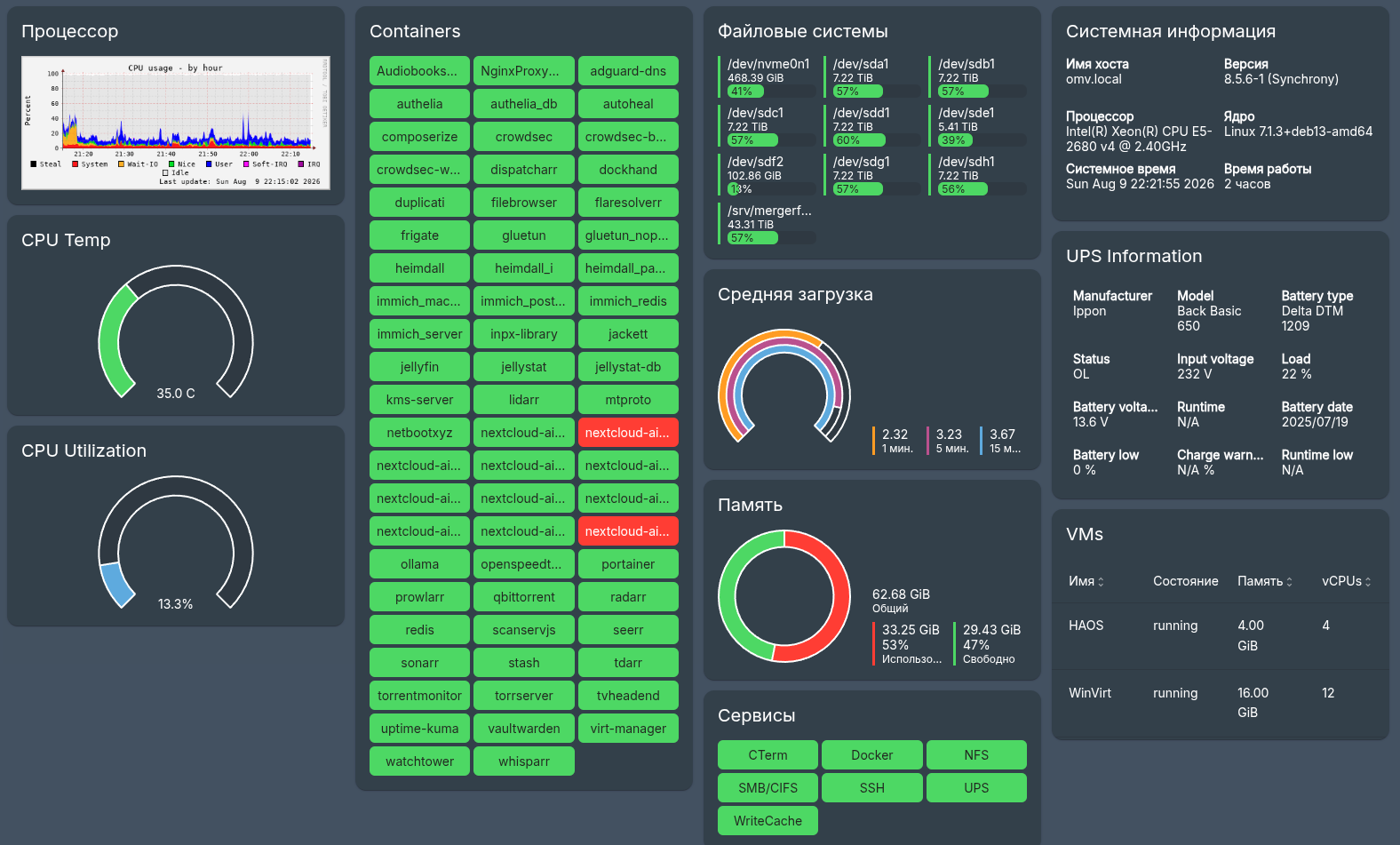This screenshot has height=845, width=1400.
Task: Sort VMs table by Имя arrows
Action: tap(1101, 582)
